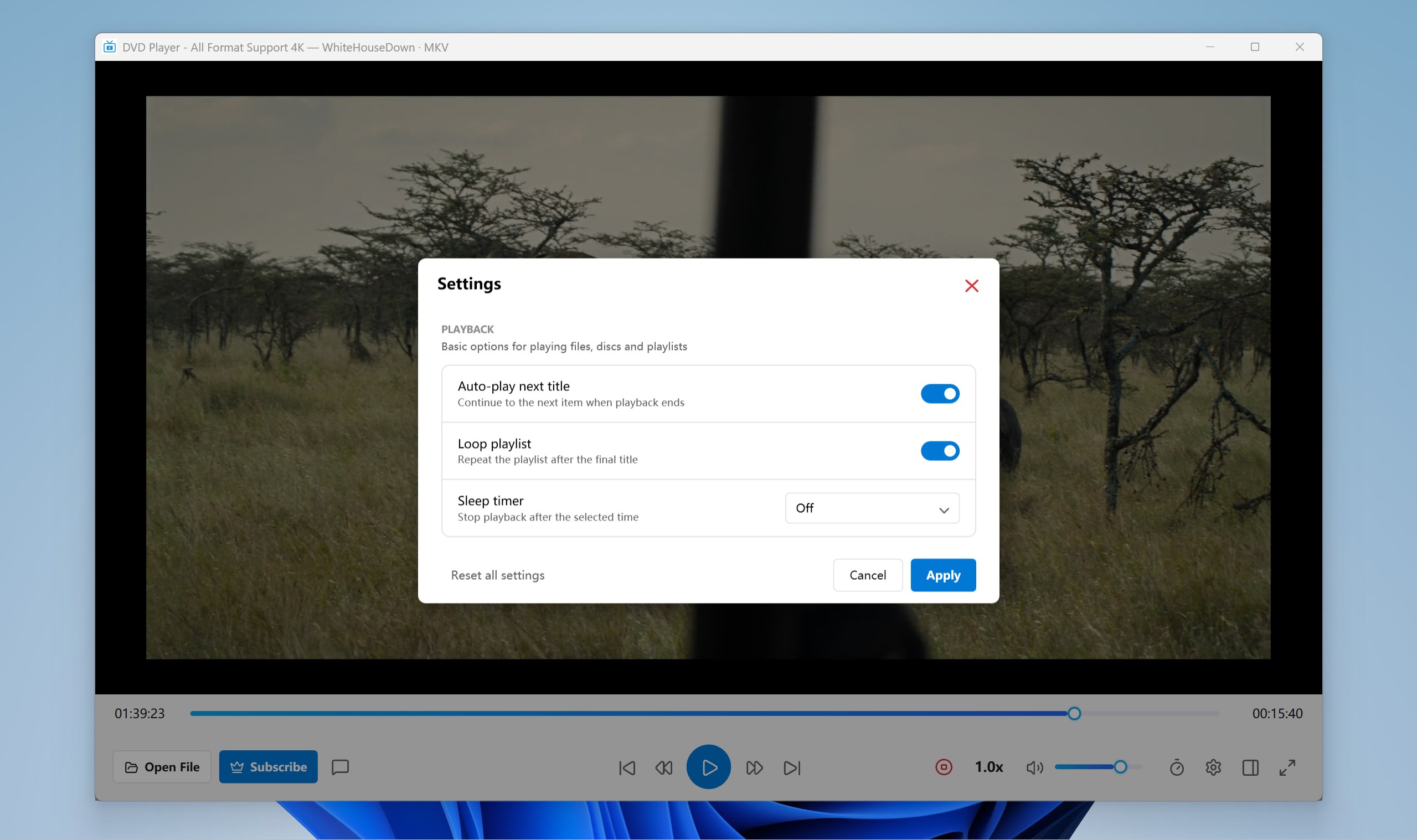Cancel the settings changes

pos(868,575)
